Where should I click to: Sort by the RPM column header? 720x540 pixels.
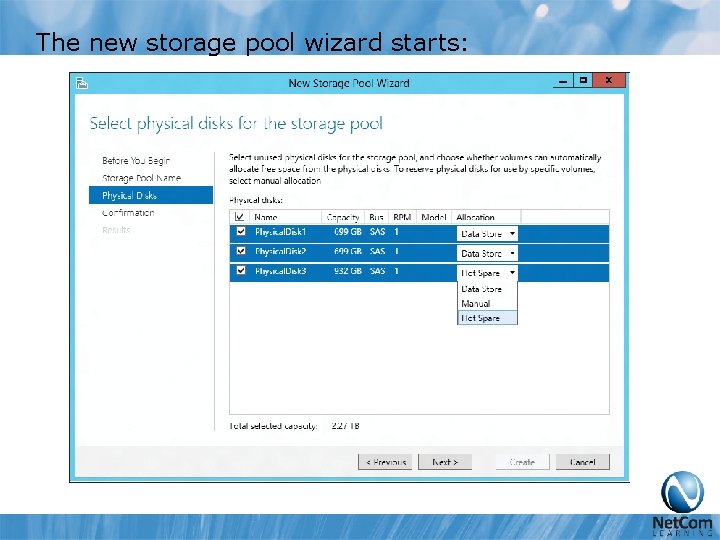402,217
